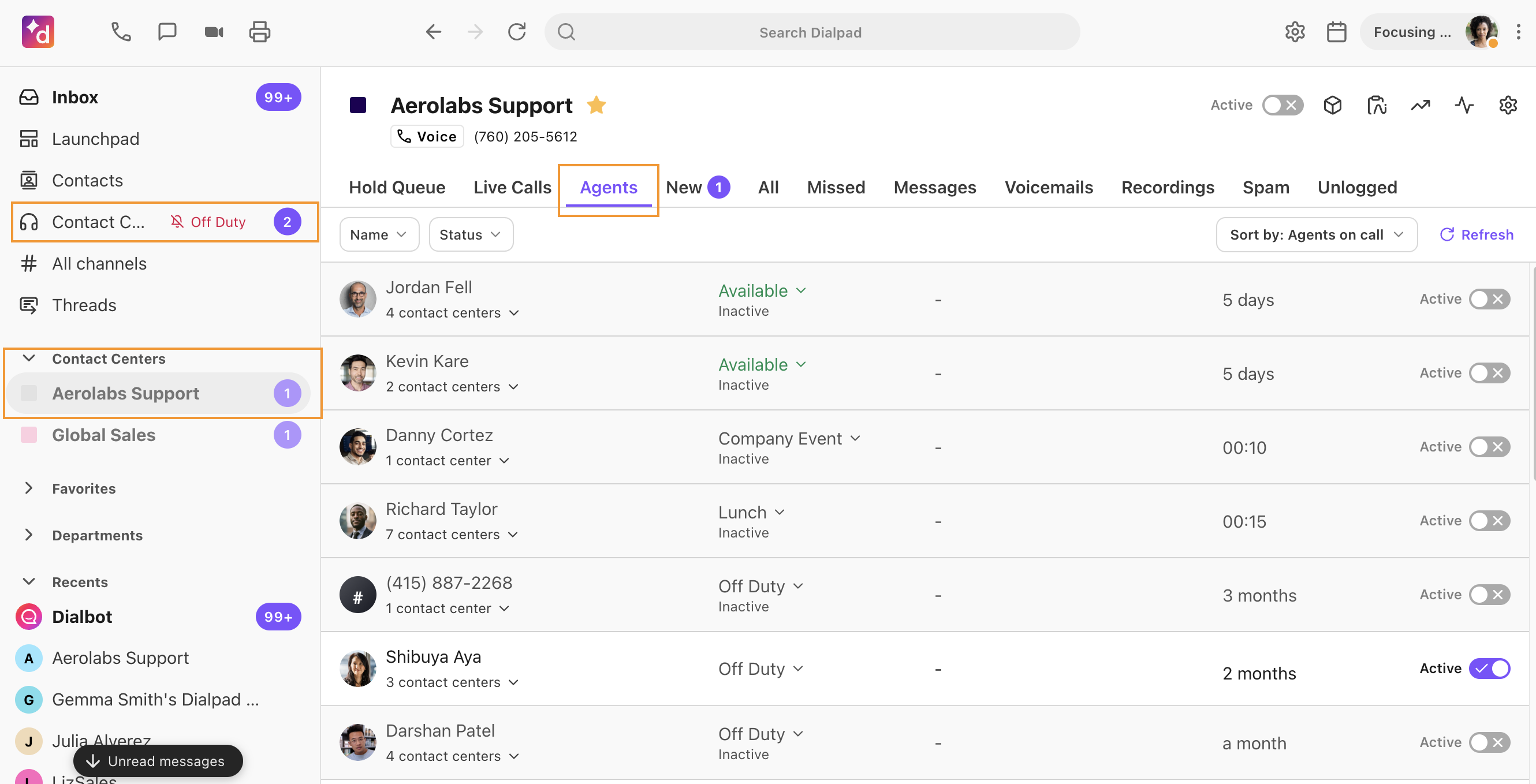Open Threads in sidebar

pos(159,305)
